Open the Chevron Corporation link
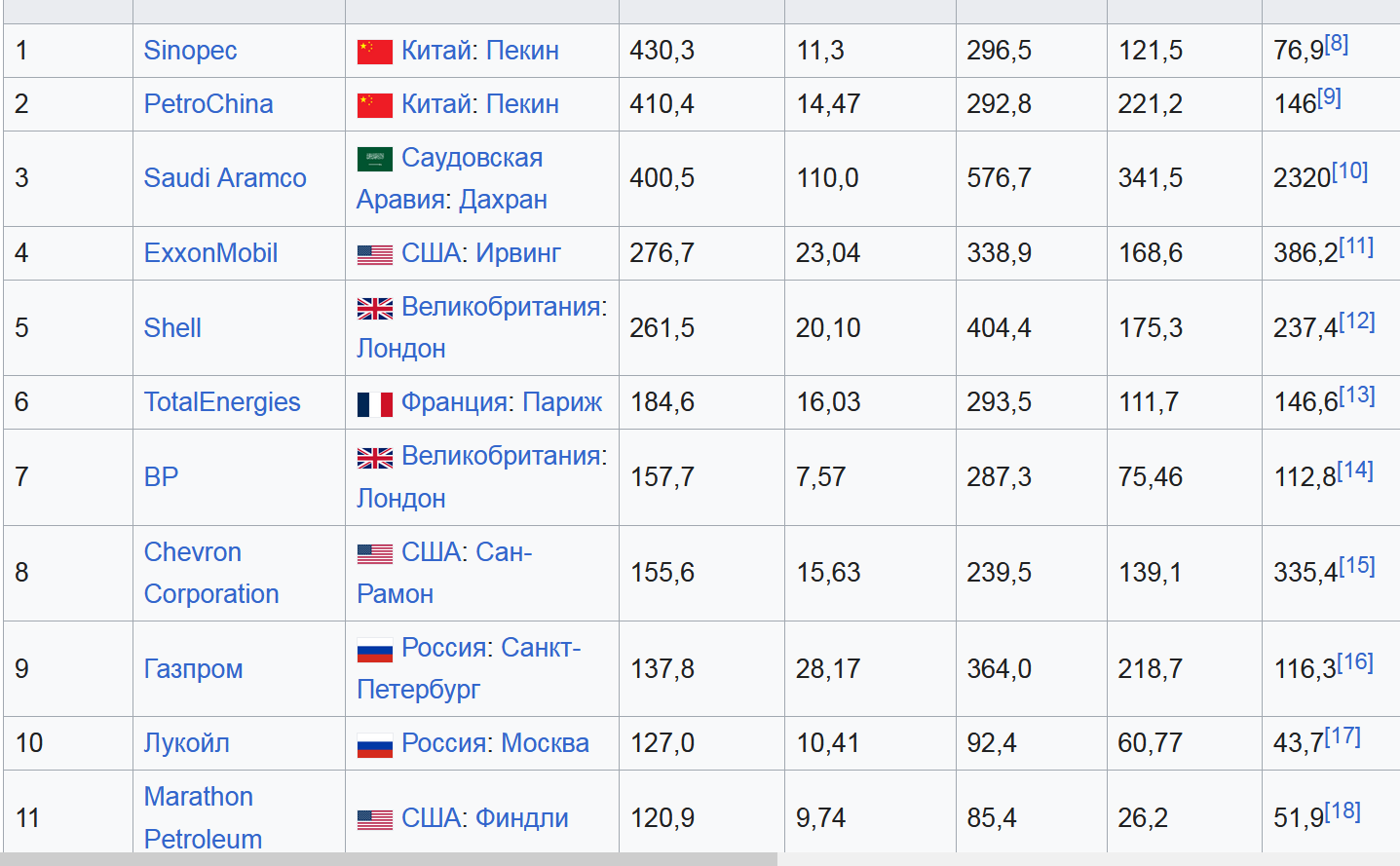 211,573
